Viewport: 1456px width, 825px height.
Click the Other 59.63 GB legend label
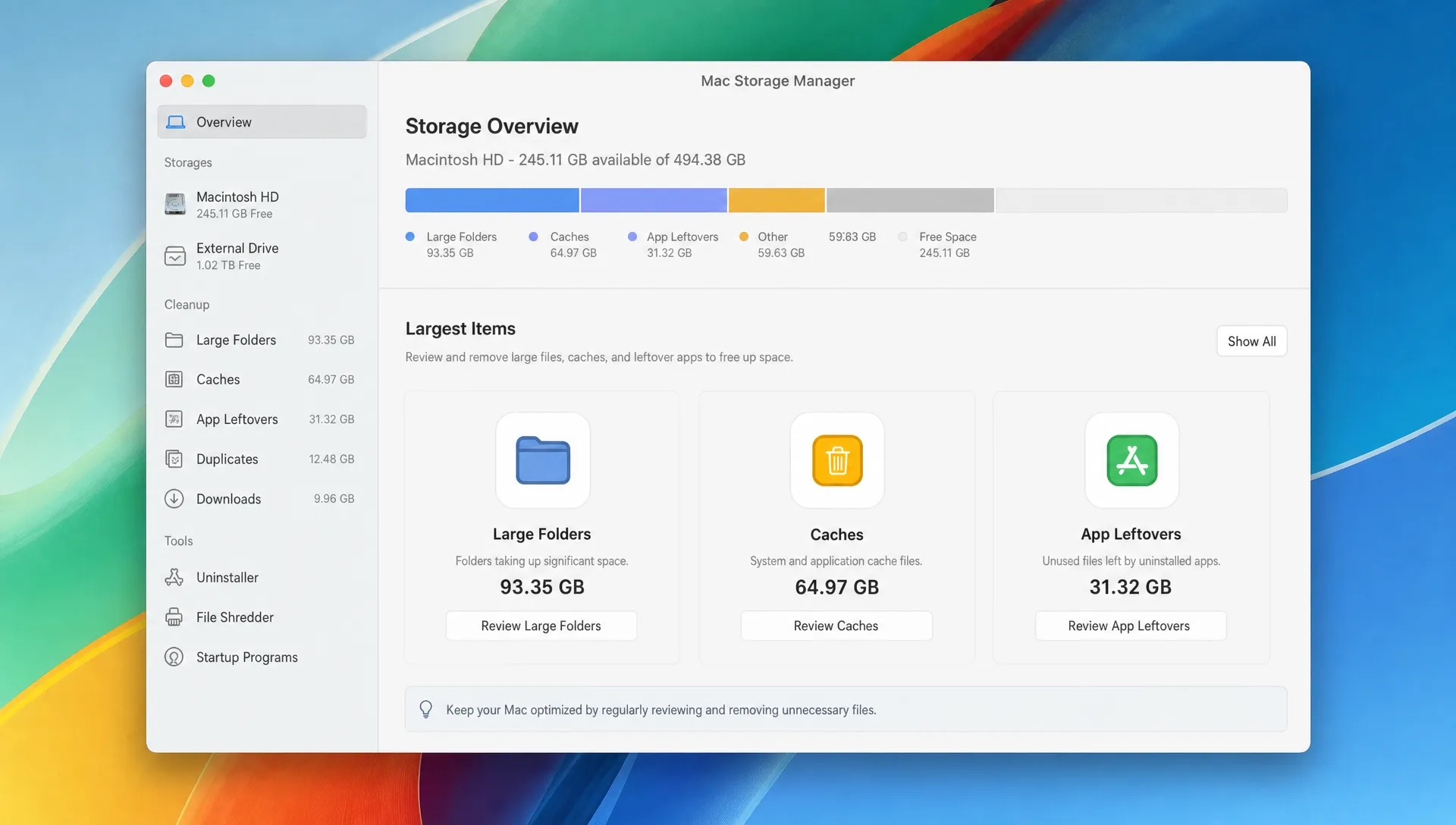[x=781, y=245]
